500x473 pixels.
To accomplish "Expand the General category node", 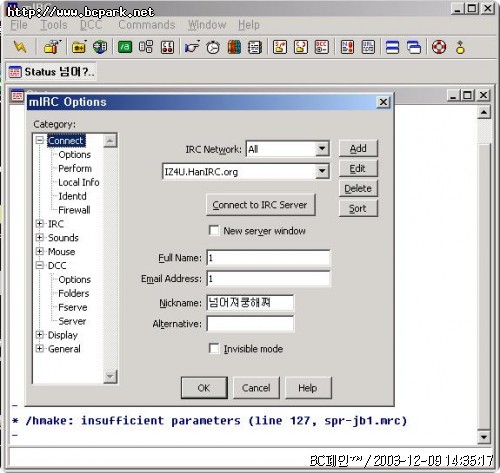I will tap(40, 348).
